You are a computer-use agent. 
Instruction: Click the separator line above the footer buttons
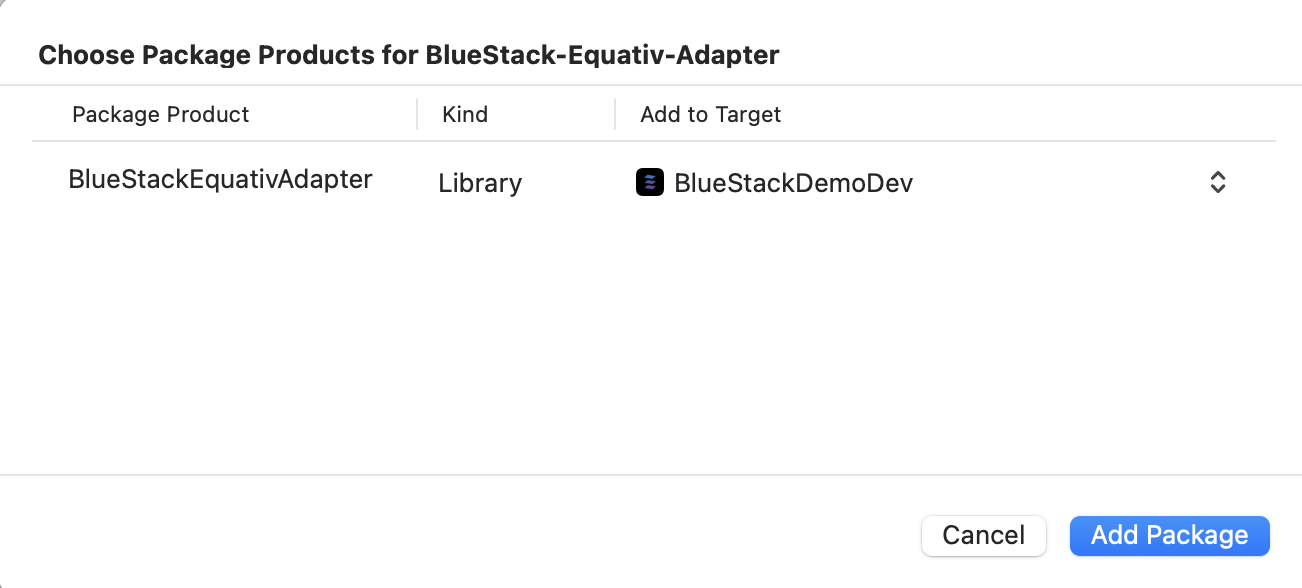click(651, 475)
